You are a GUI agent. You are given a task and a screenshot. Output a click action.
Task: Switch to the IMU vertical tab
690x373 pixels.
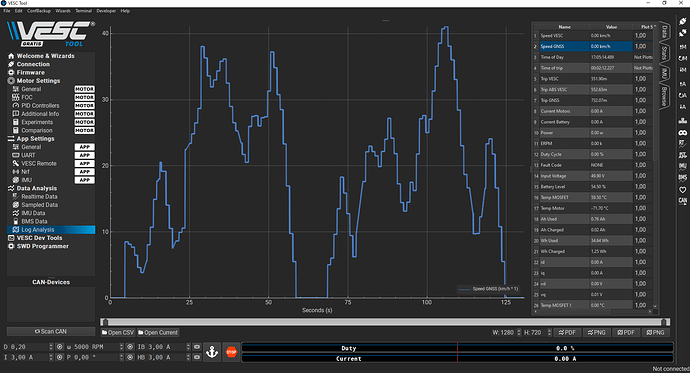click(664, 73)
